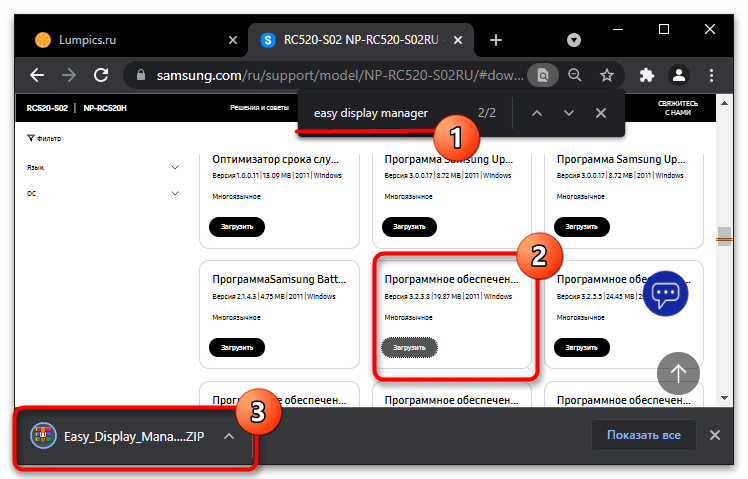The height and width of the screenshot is (479, 748).
Task: Click the Фильтр filter icon
Action: 31,138
